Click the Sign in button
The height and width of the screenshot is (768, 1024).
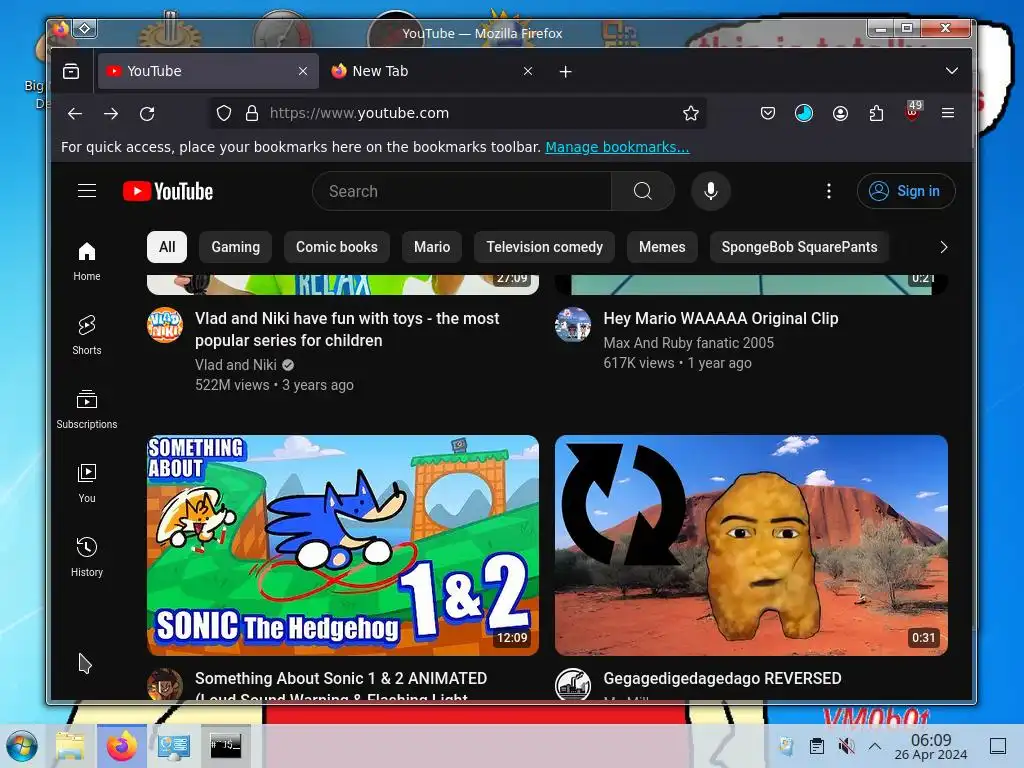coord(906,191)
